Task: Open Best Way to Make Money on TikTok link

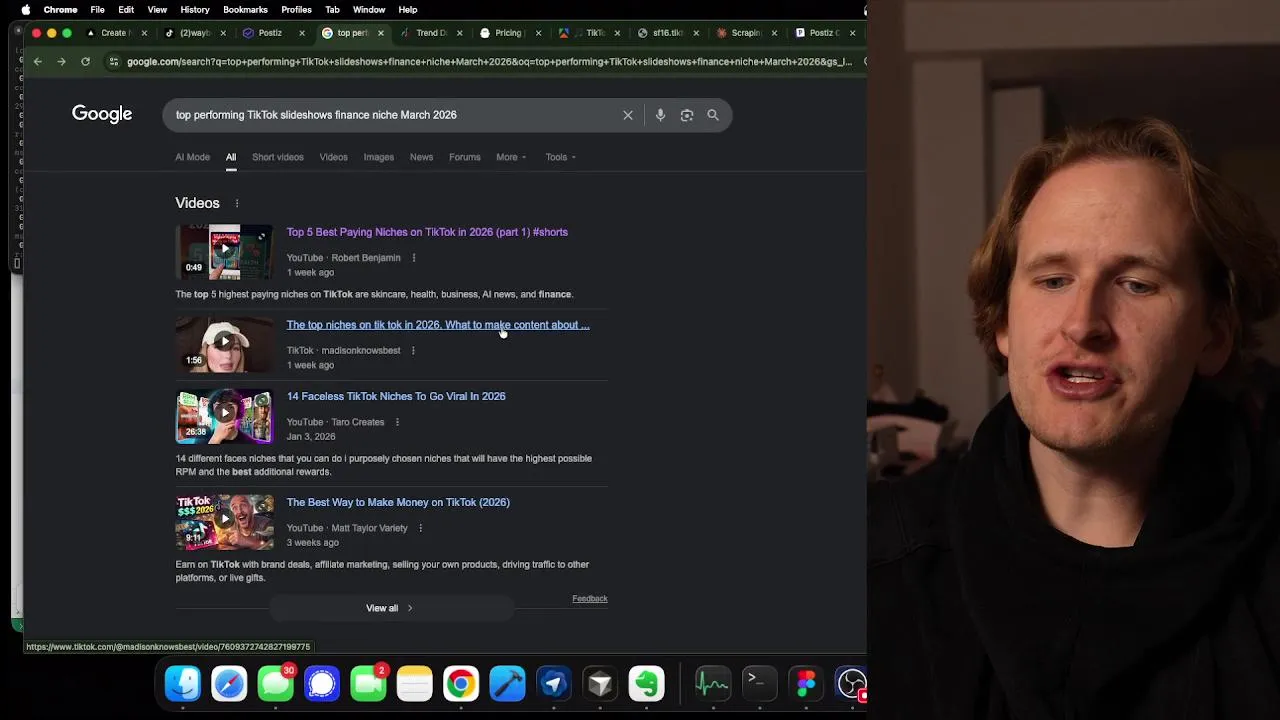Action: click(x=398, y=502)
